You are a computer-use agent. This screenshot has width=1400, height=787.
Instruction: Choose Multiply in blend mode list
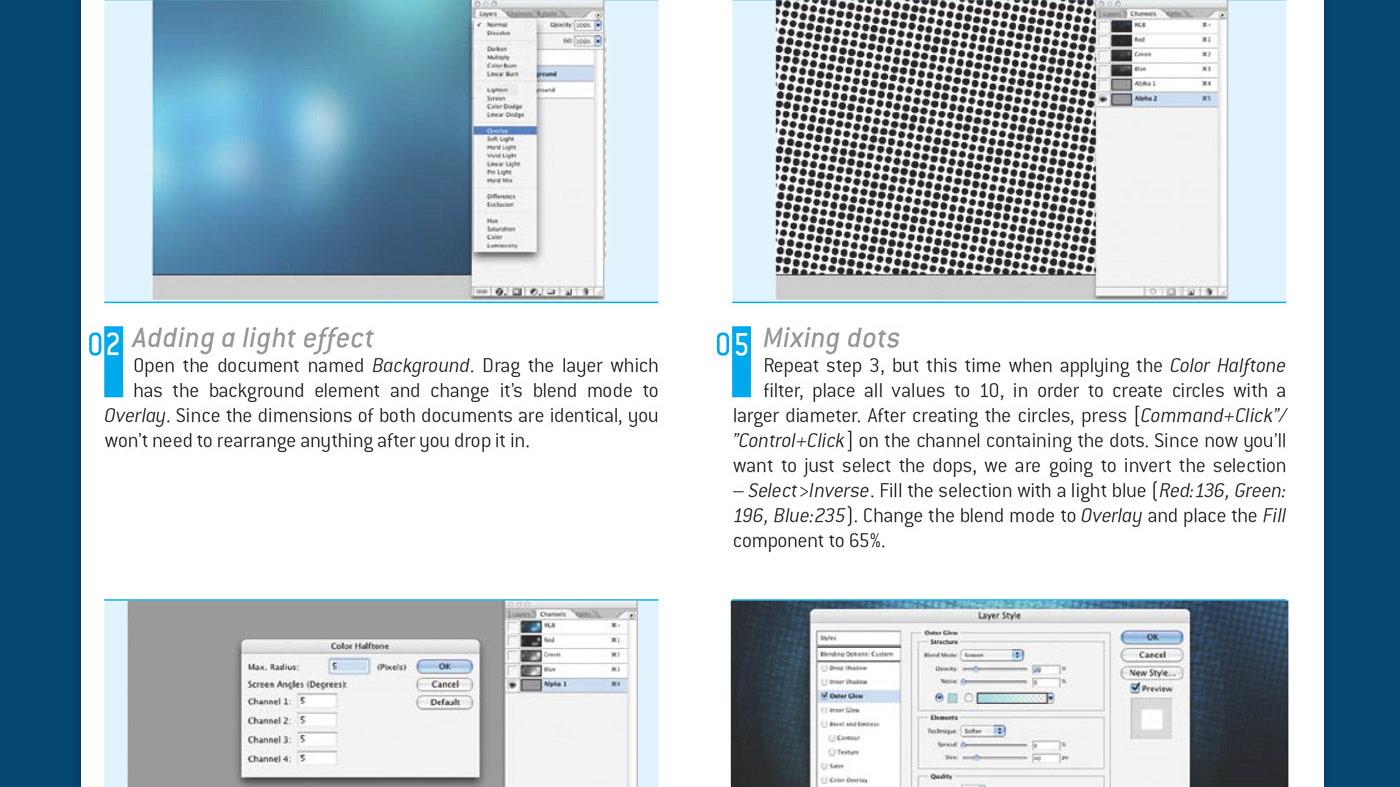click(x=497, y=57)
